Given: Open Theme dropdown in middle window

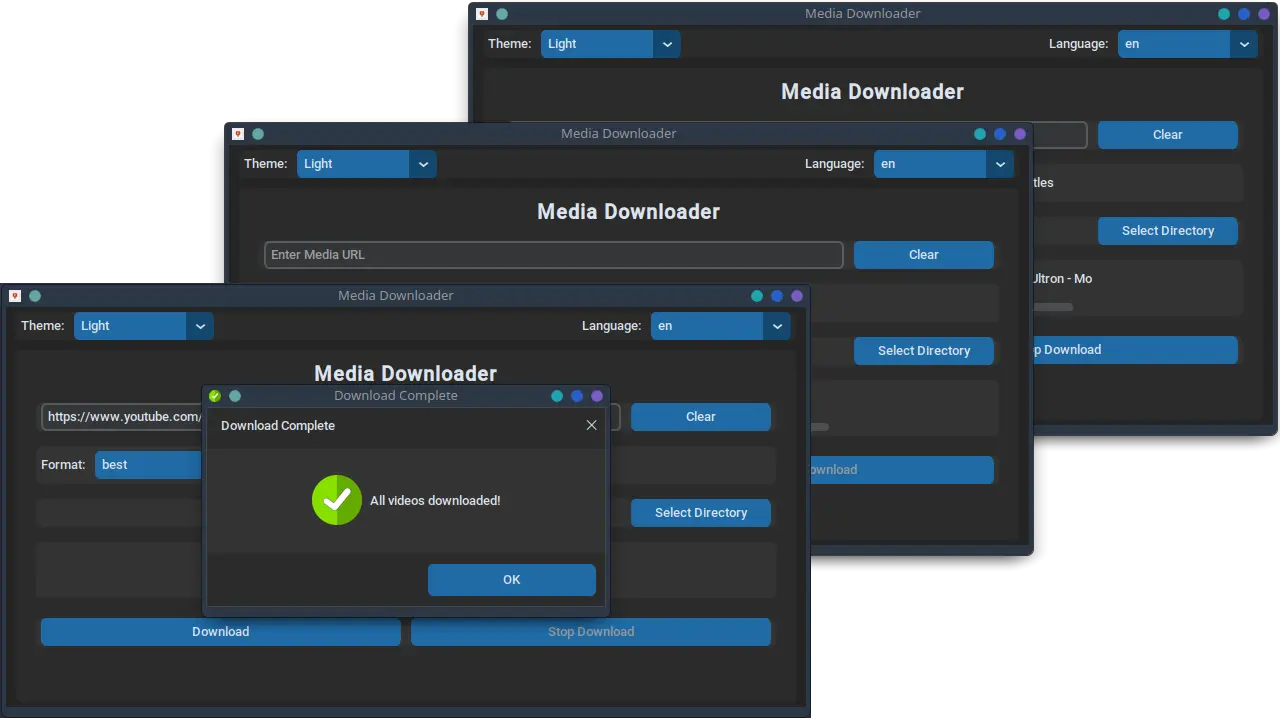Looking at the screenshot, I should (x=366, y=164).
